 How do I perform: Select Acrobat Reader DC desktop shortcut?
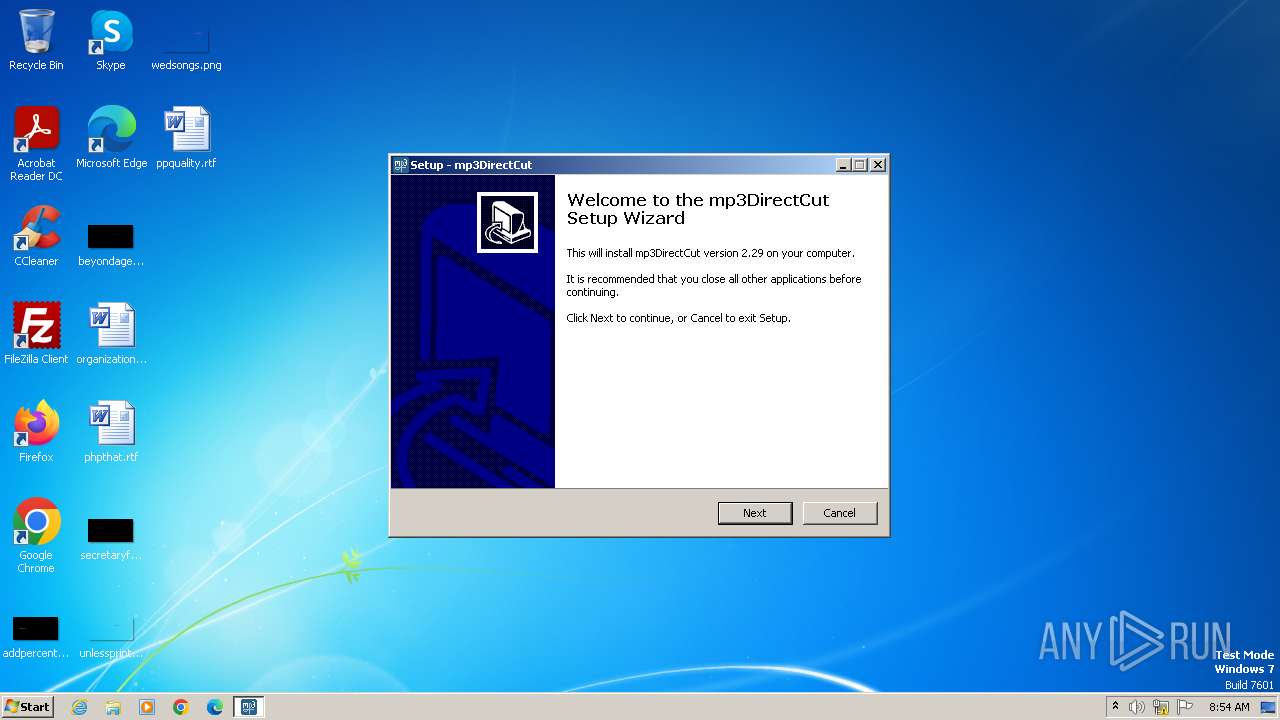point(36,144)
